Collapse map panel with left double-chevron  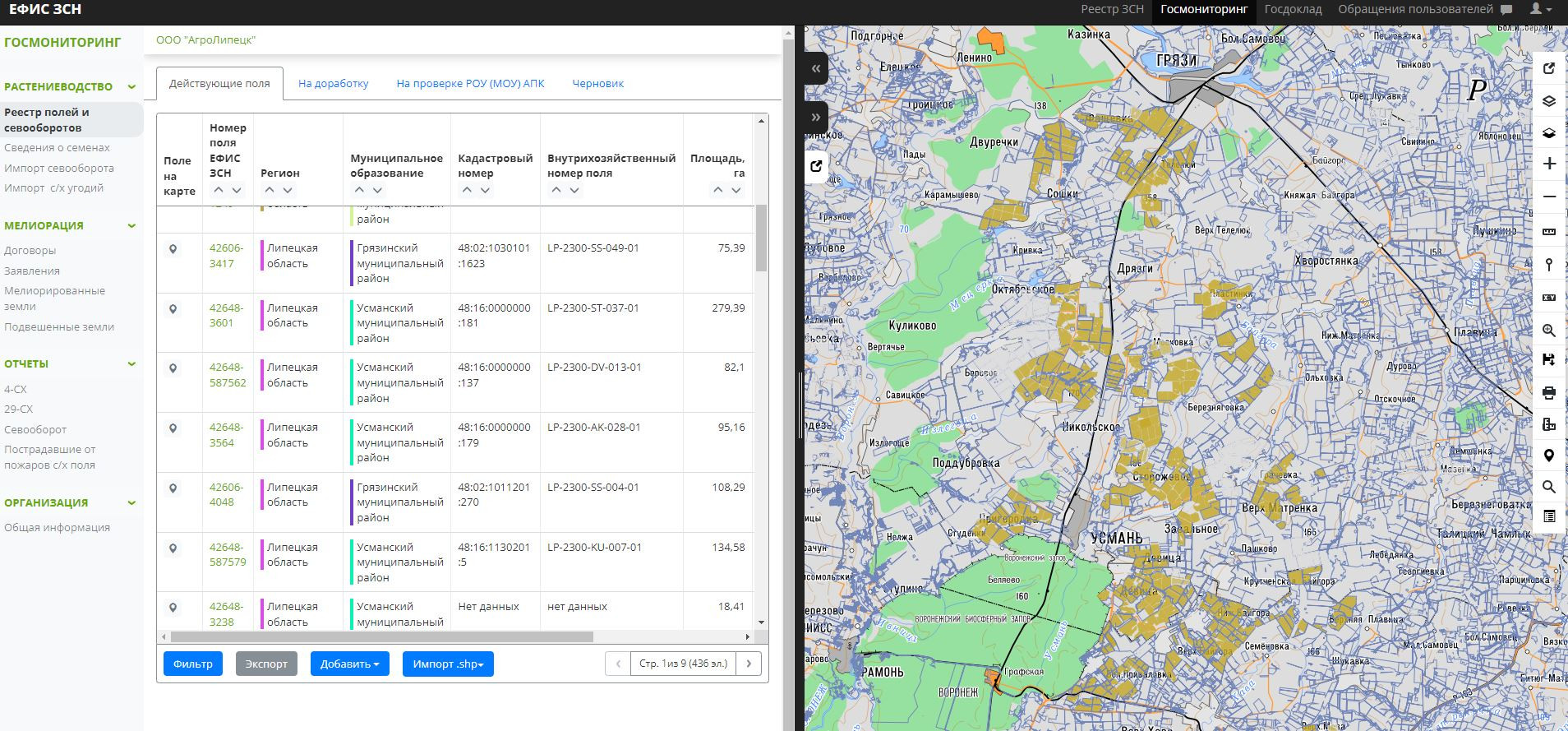816,69
